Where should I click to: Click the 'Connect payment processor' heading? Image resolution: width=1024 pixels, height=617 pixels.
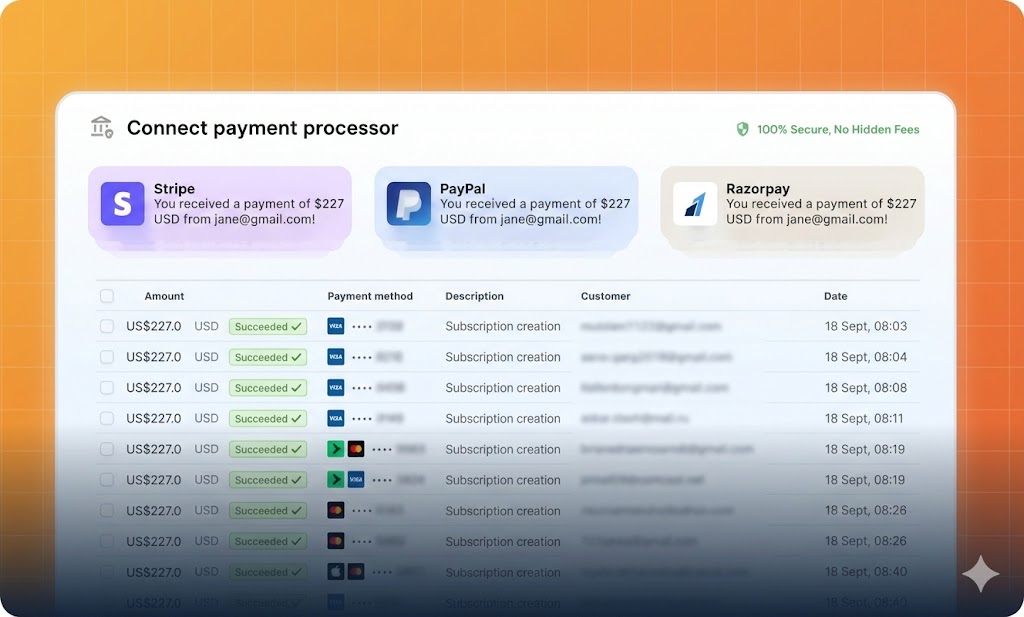[263, 128]
